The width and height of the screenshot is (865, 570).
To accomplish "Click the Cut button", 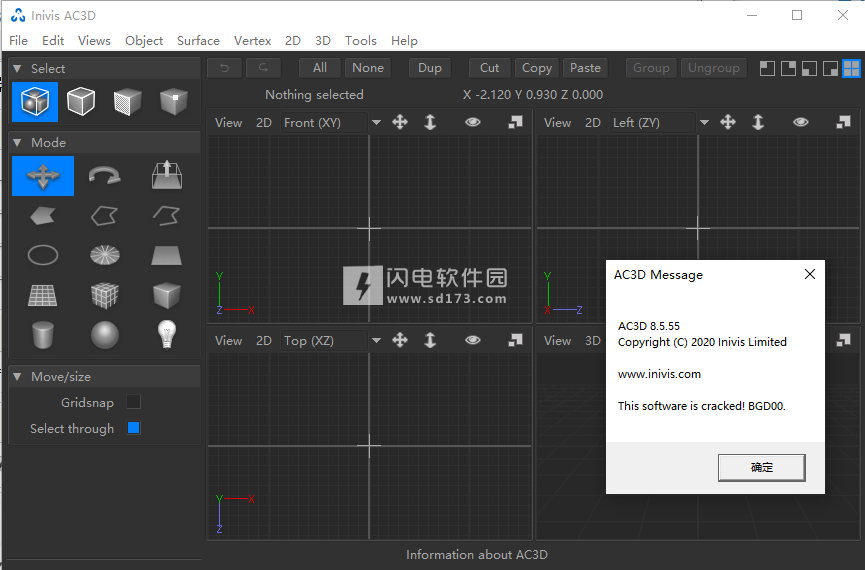I will tap(490, 68).
